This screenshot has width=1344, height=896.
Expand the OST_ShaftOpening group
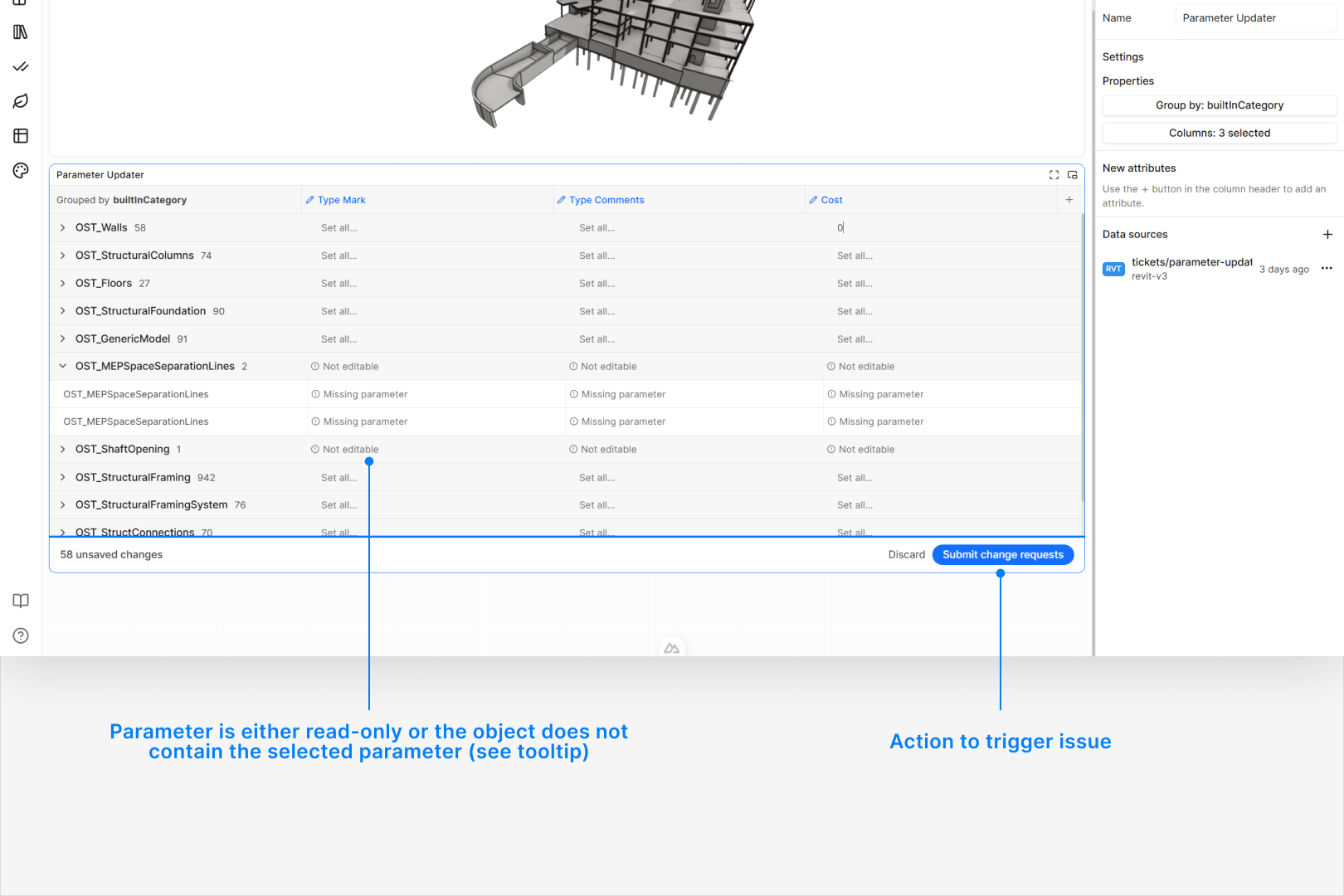[62, 449]
